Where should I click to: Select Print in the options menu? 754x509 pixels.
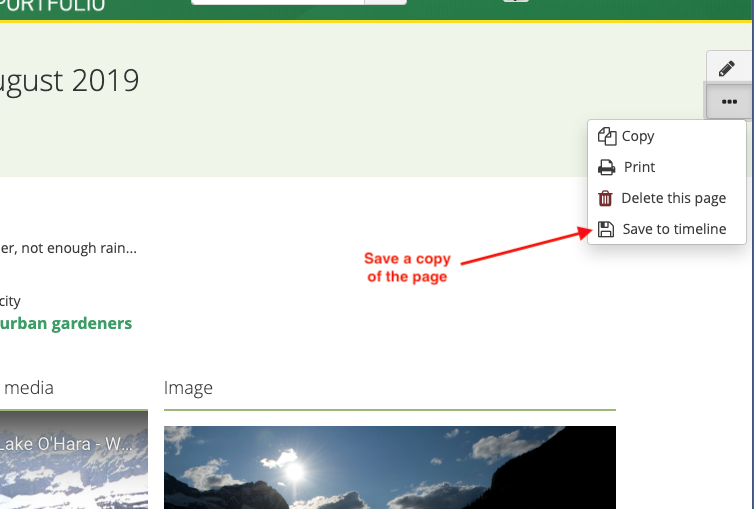(666, 167)
